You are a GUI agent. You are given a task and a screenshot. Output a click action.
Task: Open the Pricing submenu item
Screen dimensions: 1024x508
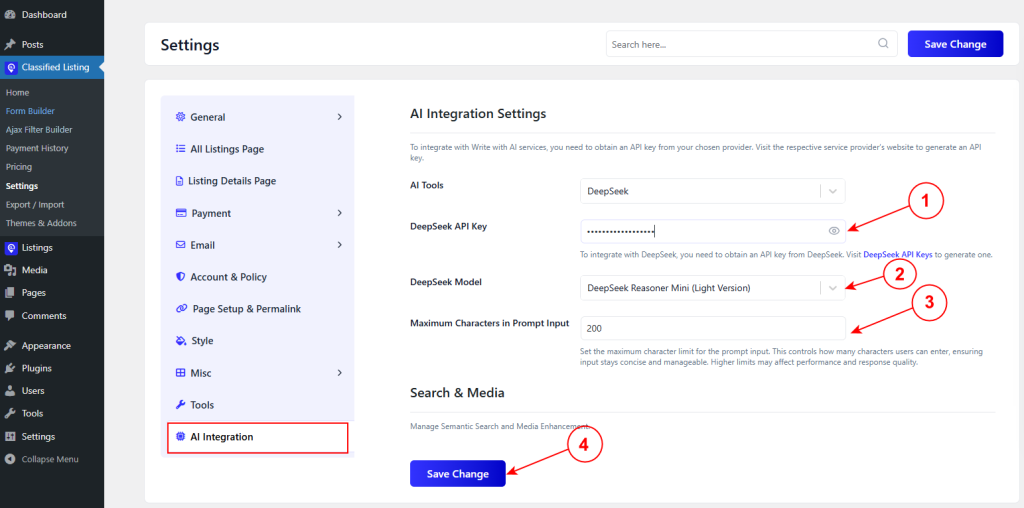(19, 167)
